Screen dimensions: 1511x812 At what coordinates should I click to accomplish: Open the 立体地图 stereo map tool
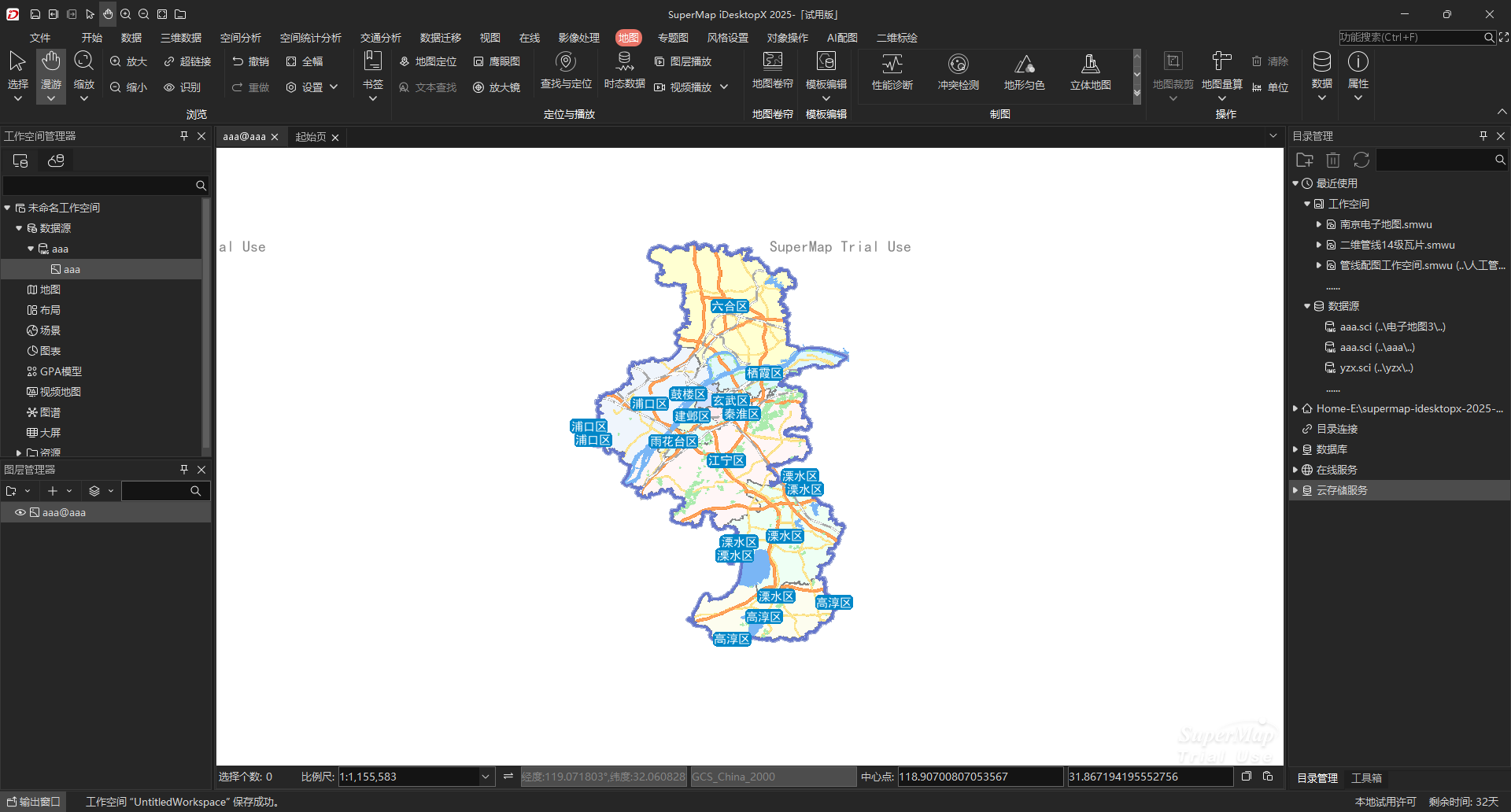pos(1090,71)
